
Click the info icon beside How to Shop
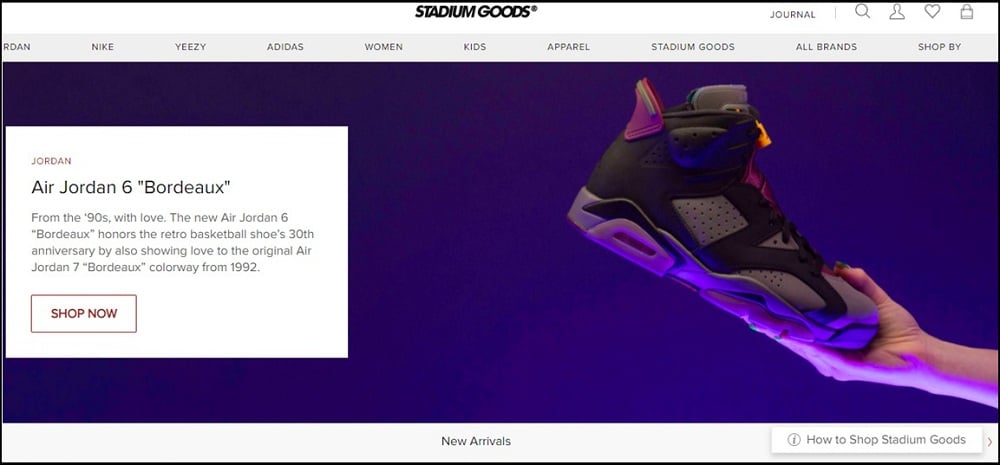point(794,439)
